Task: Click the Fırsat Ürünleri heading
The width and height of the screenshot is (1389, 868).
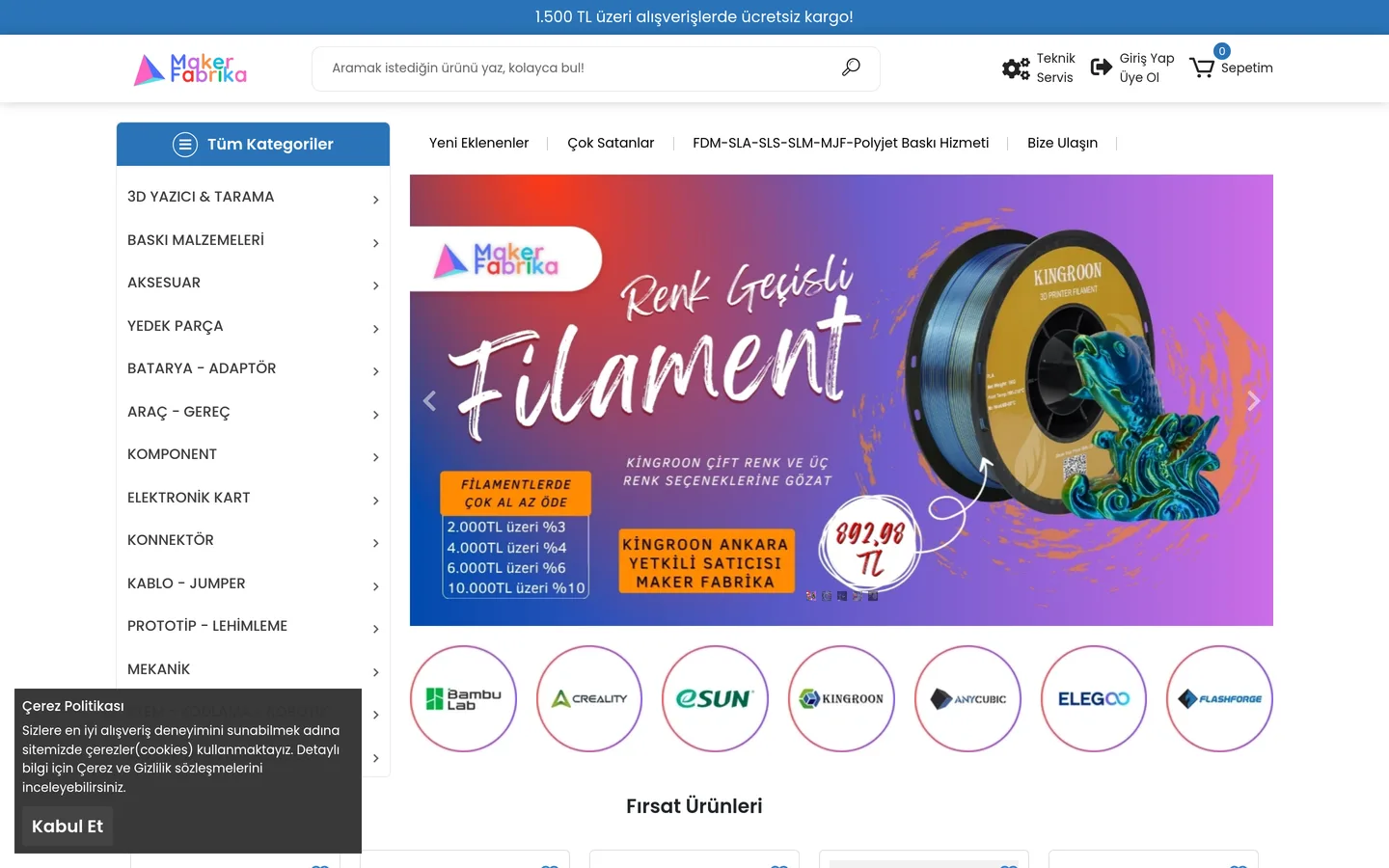Action: pos(694,806)
